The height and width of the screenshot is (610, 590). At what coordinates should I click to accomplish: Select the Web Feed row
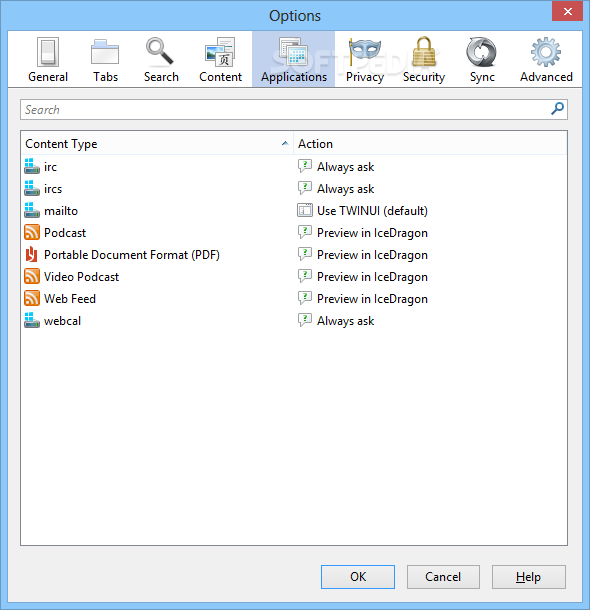[294, 298]
